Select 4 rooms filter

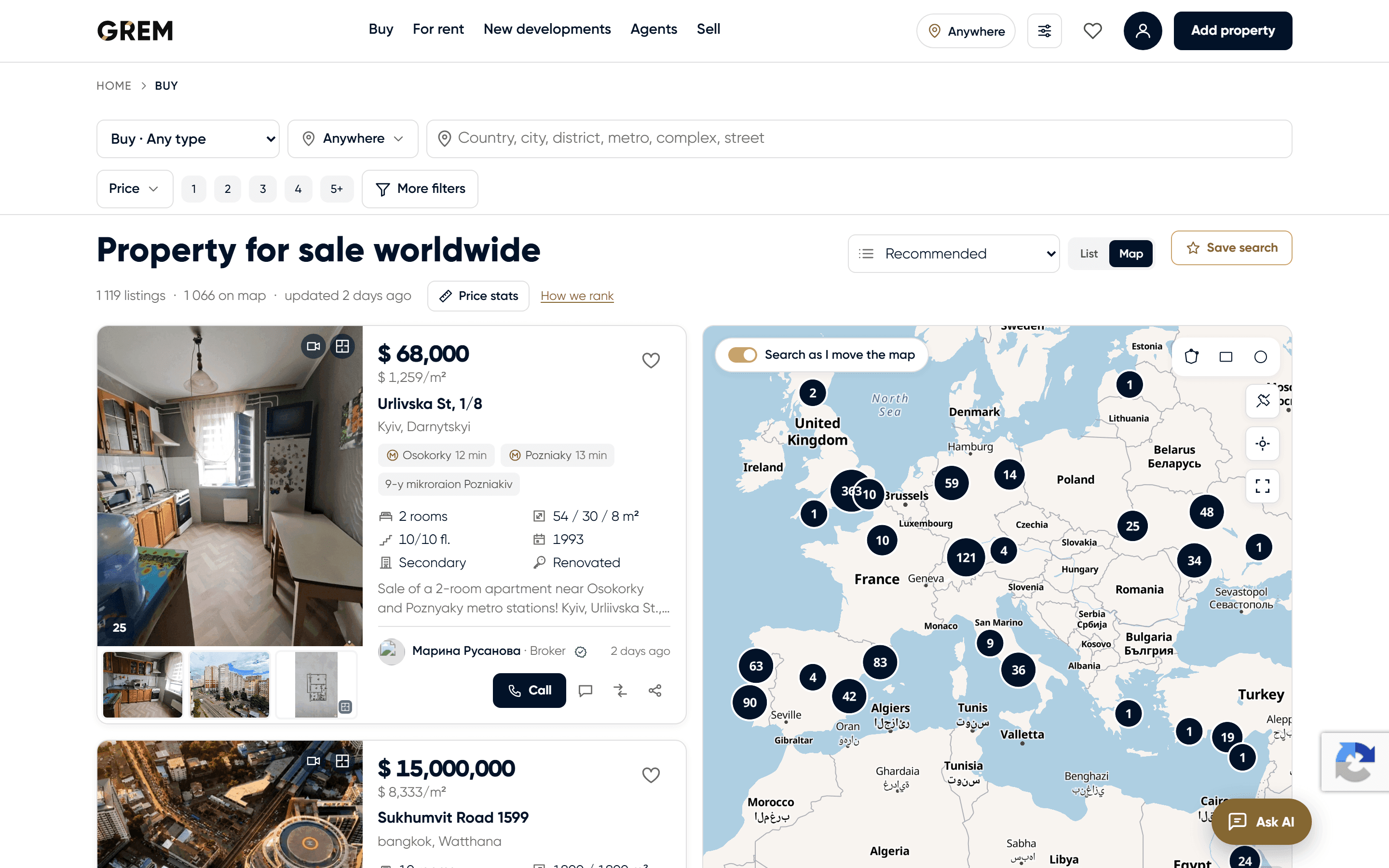pyautogui.click(x=299, y=189)
